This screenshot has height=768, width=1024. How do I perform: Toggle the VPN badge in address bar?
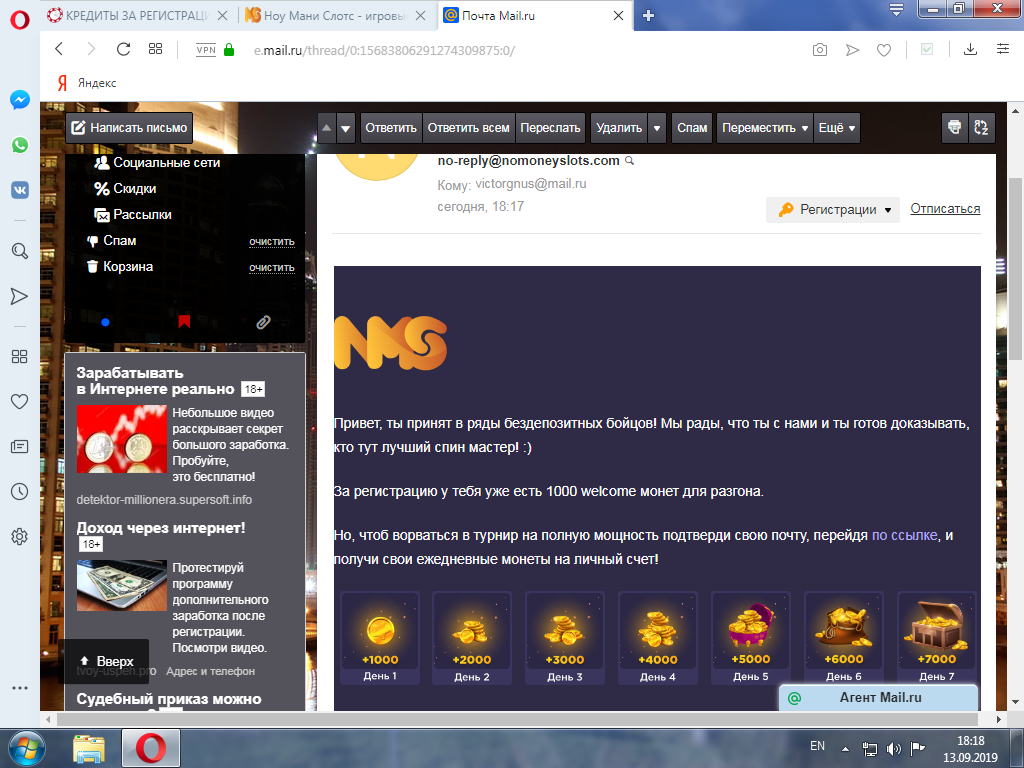click(x=206, y=50)
